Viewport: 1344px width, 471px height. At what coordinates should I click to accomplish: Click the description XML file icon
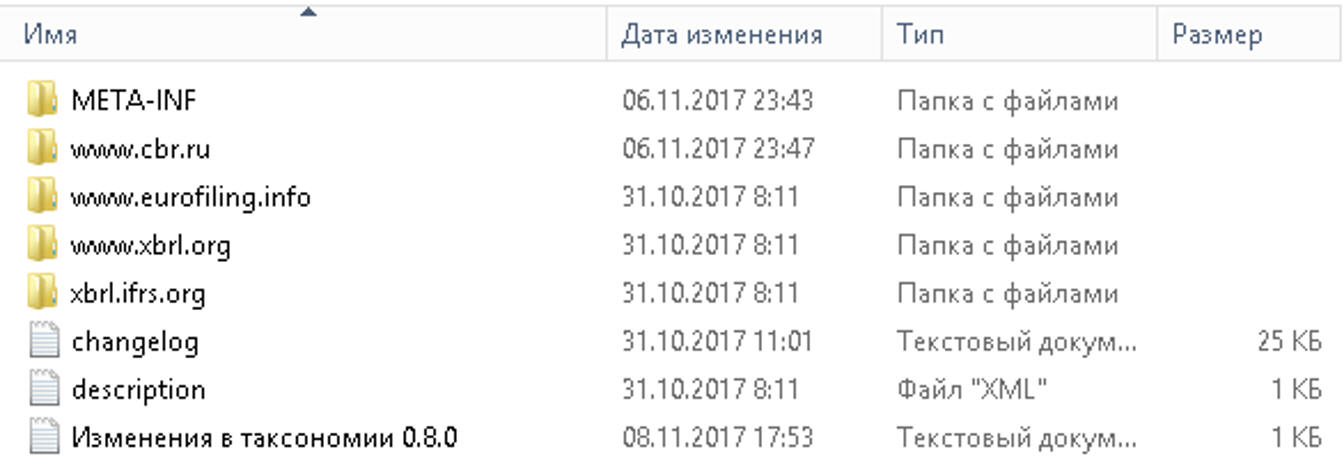tap(44, 390)
